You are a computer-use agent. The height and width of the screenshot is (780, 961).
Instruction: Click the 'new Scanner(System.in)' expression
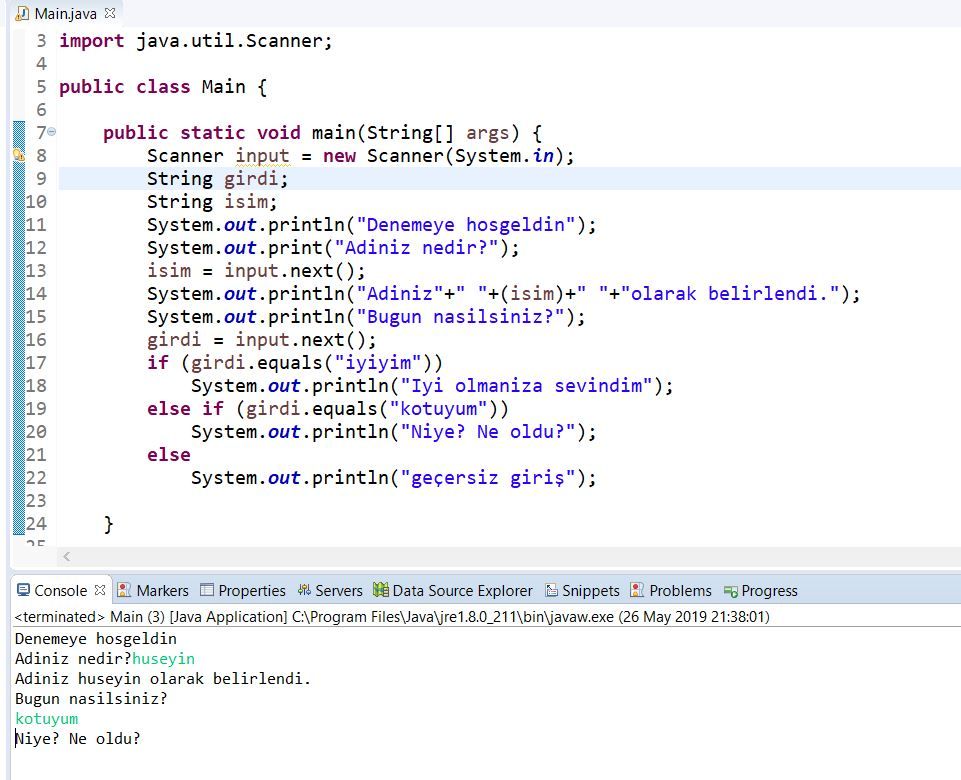pos(443,156)
